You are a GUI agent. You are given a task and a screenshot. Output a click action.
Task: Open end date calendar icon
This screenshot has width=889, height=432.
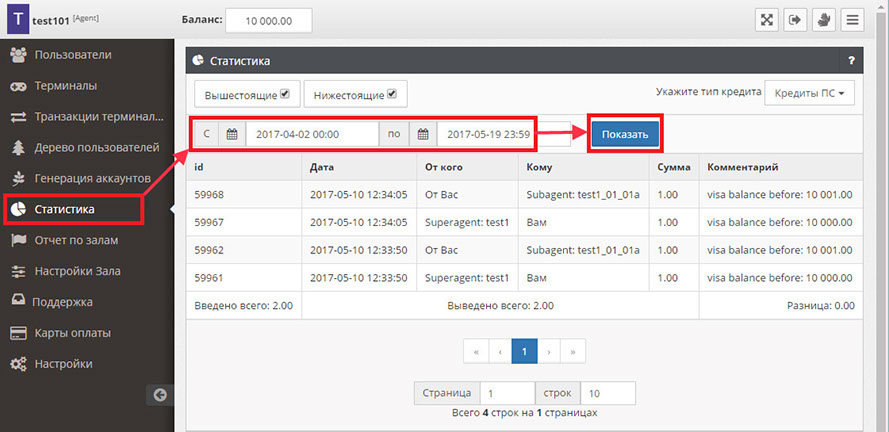point(423,134)
